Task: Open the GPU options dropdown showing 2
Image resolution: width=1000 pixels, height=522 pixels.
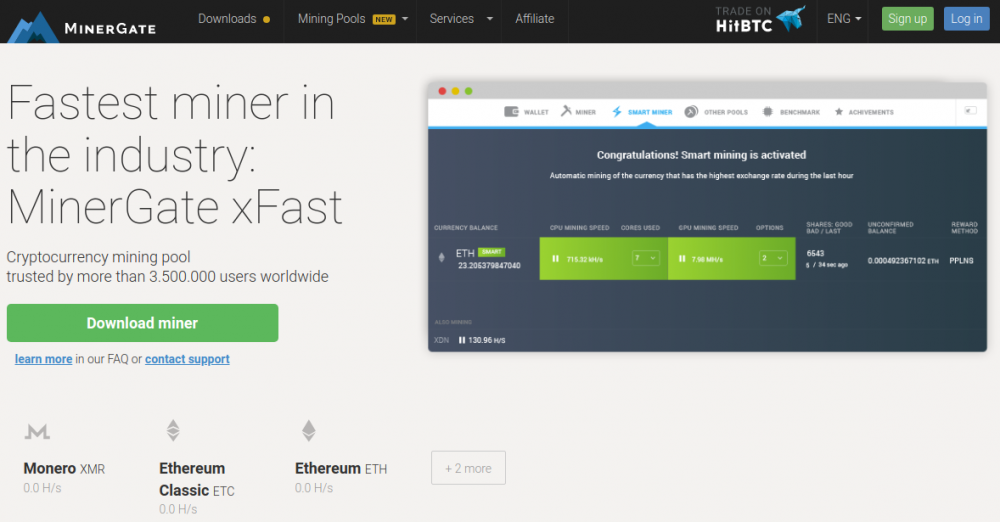Action: [x=773, y=258]
